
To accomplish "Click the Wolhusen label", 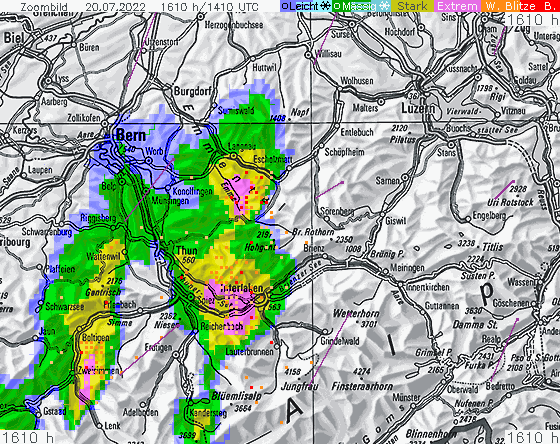I will coord(357,81).
